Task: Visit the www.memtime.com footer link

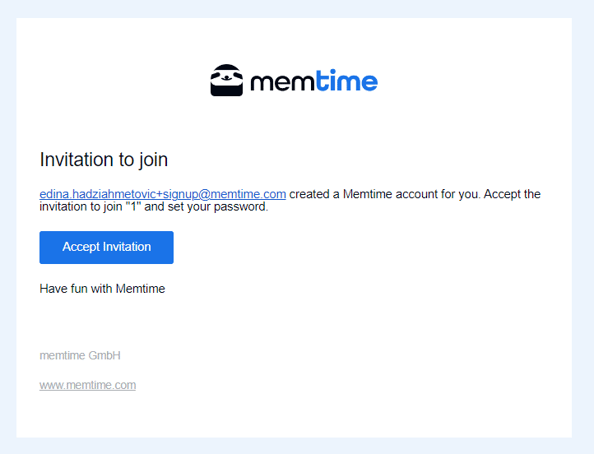Action: pos(88,385)
